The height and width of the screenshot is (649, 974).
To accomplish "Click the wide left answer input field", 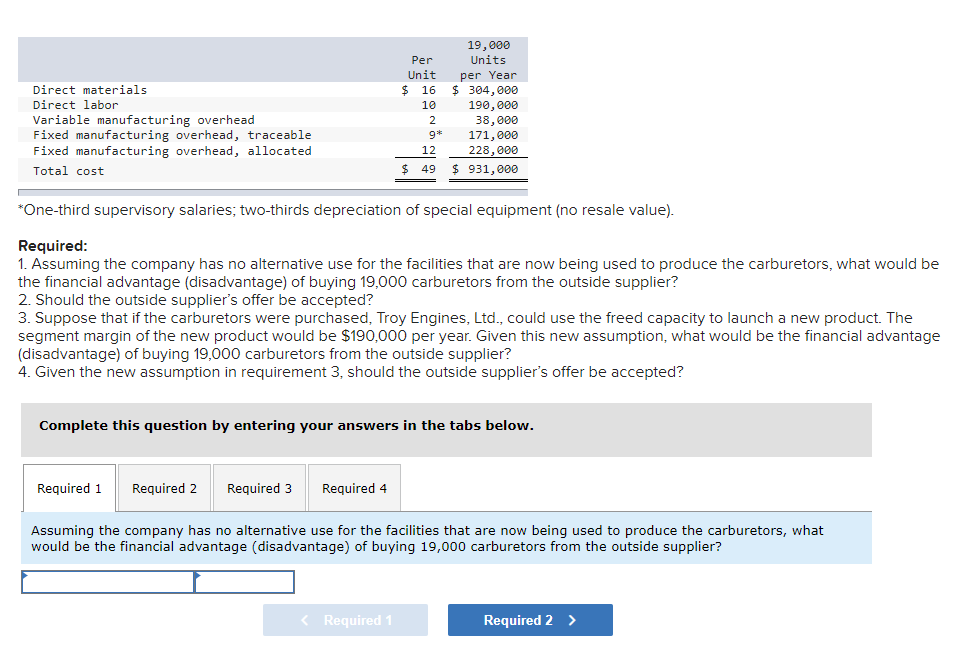I will (x=107, y=582).
